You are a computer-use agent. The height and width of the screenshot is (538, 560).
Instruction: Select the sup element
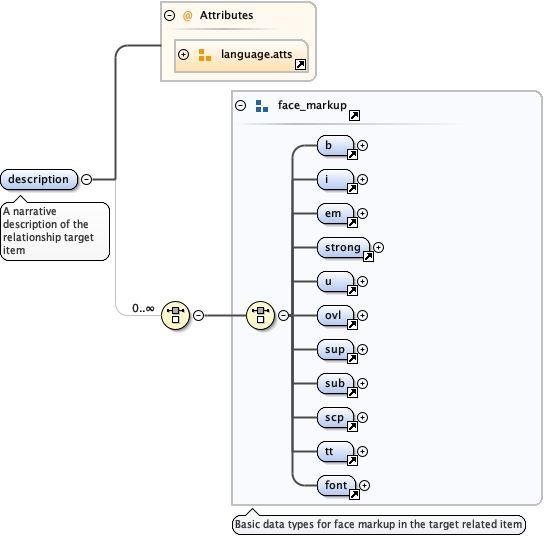click(335, 349)
